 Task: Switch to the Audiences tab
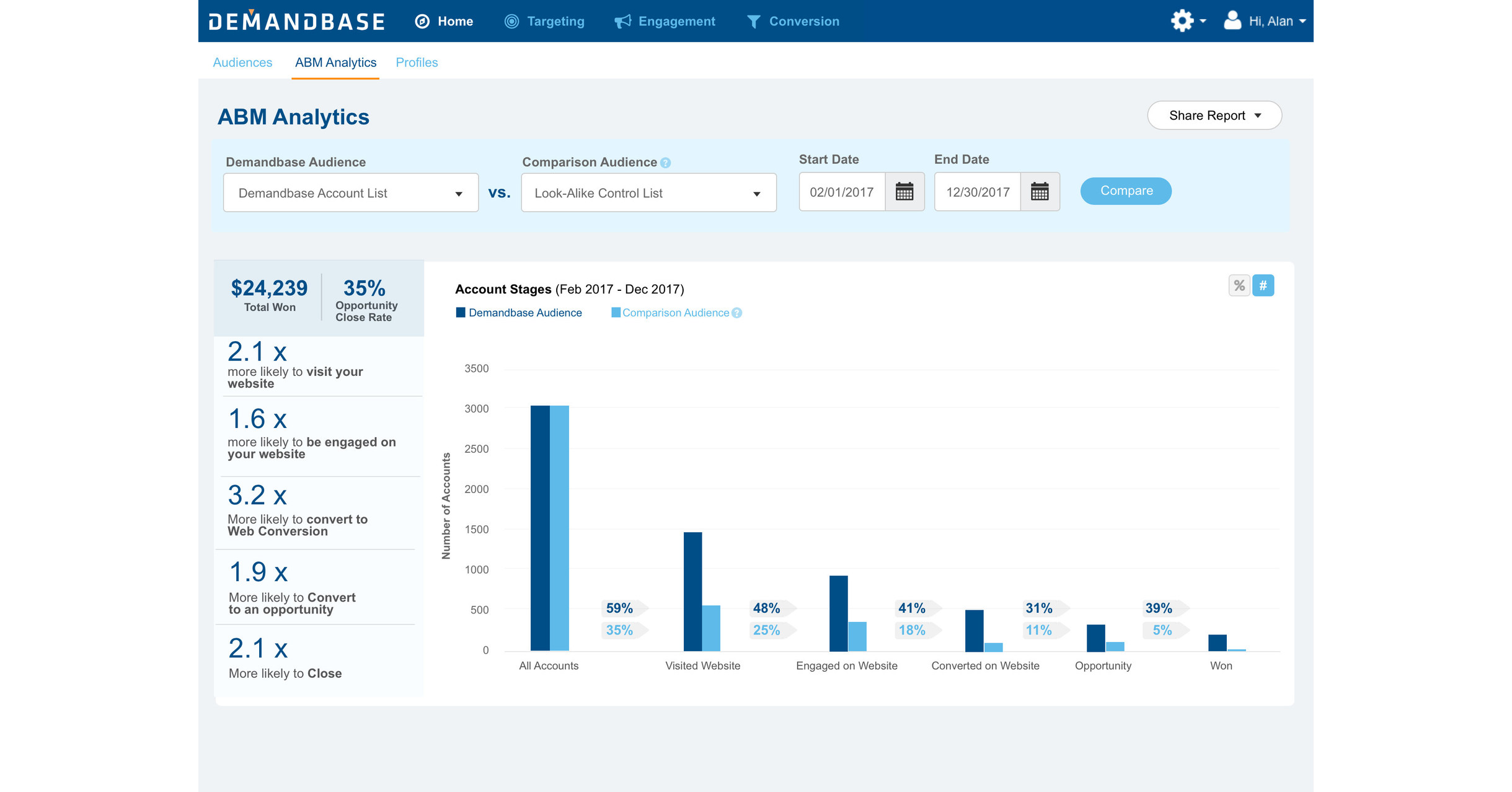(x=242, y=62)
